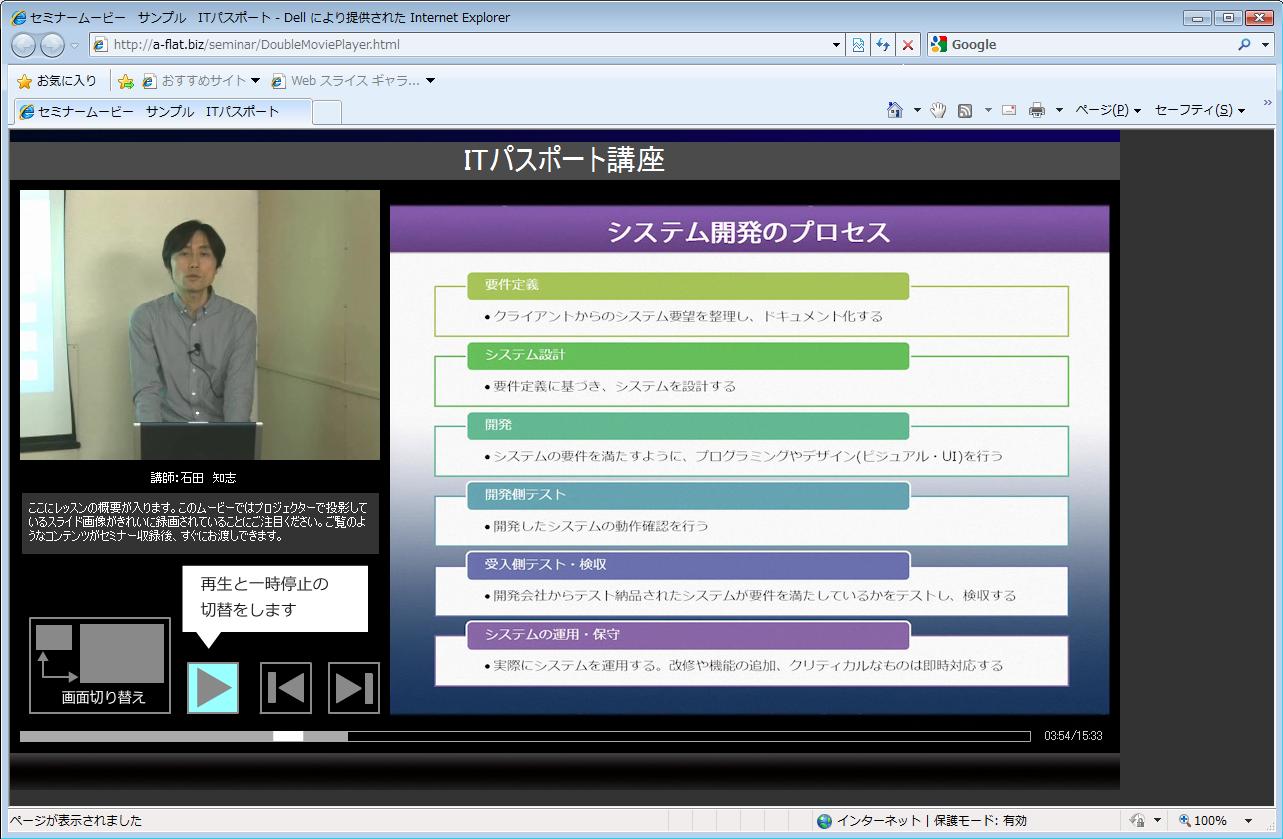Expand the 100% zoom level dropdown
This screenshot has height=839, width=1283.
click(x=1248, y=821)
